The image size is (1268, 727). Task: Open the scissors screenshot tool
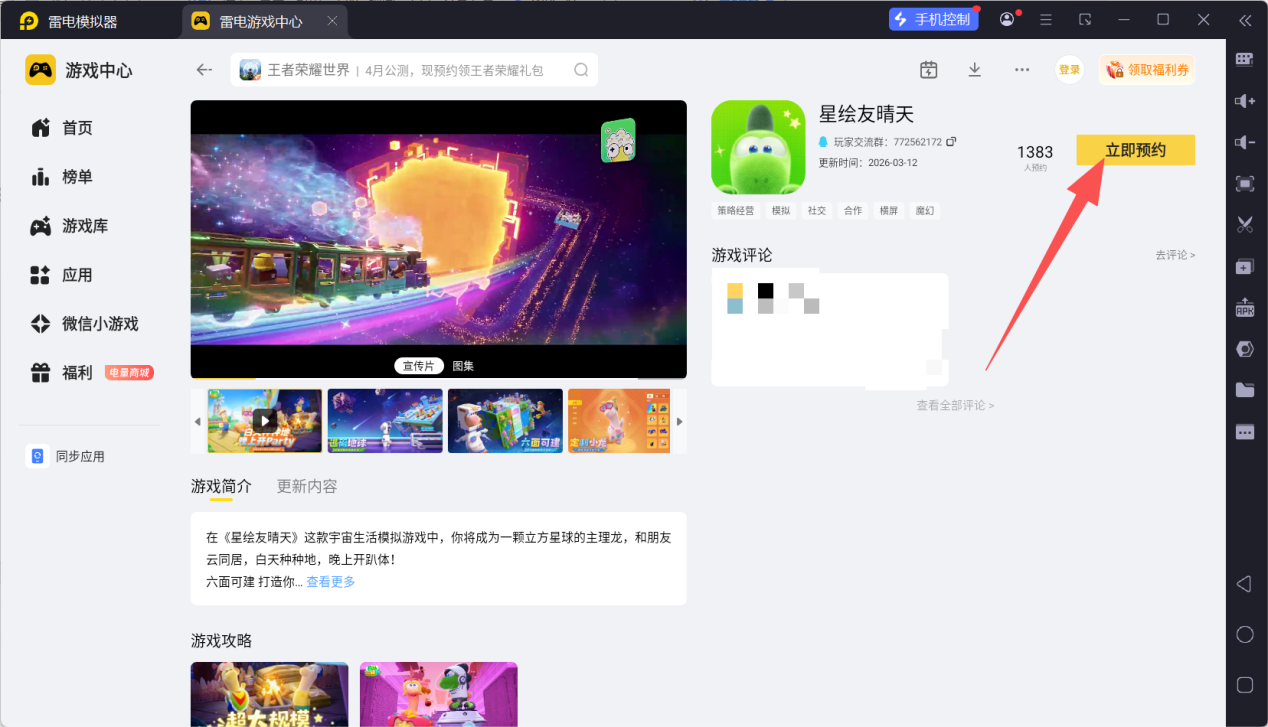[x=1244, y=225]
